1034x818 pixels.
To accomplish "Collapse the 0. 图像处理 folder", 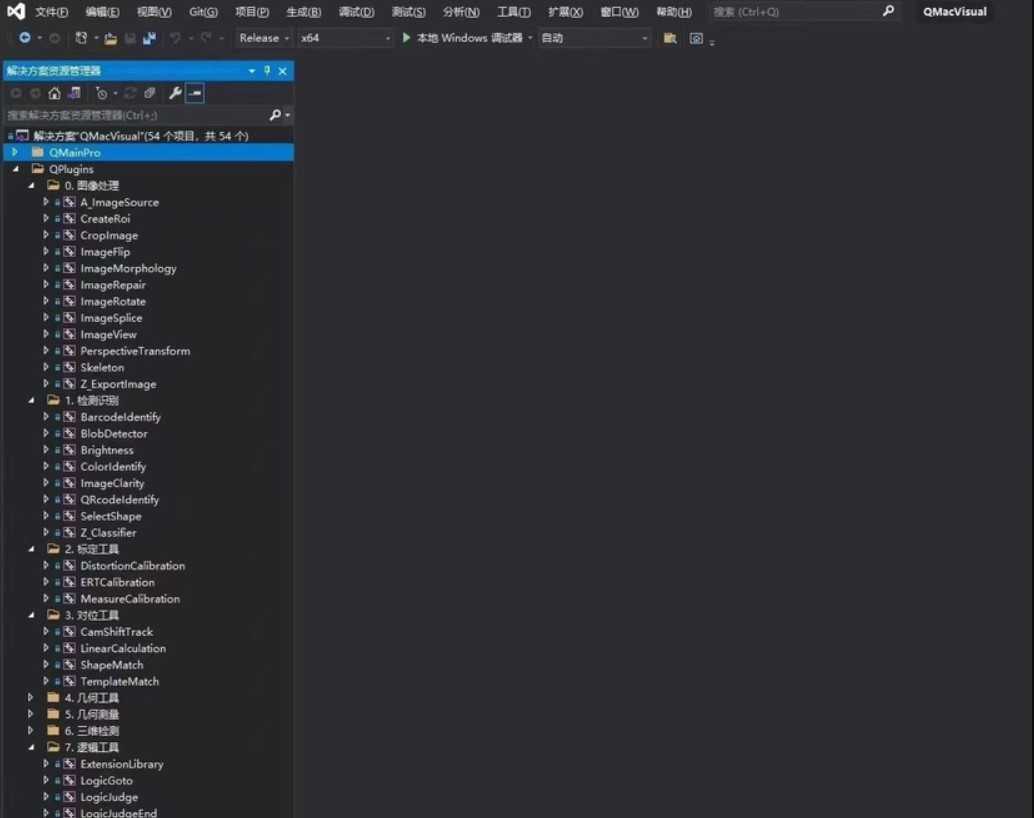I will (31, 185).
